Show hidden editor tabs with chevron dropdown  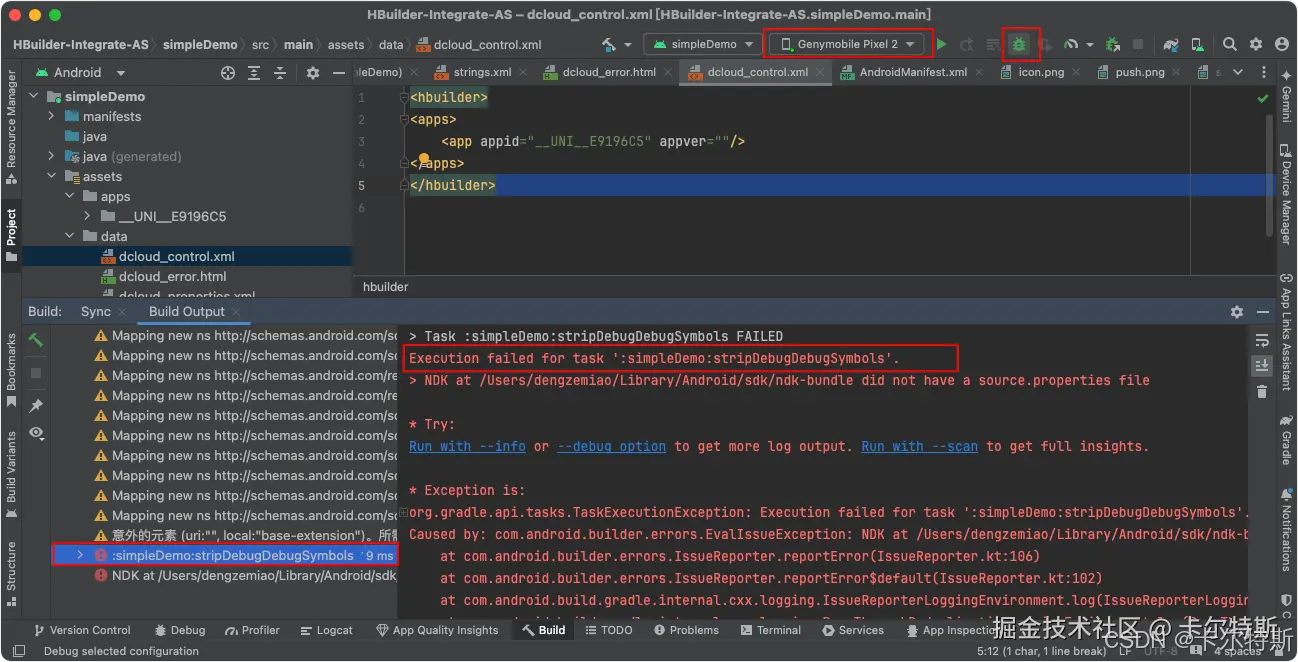[1238, 73]
